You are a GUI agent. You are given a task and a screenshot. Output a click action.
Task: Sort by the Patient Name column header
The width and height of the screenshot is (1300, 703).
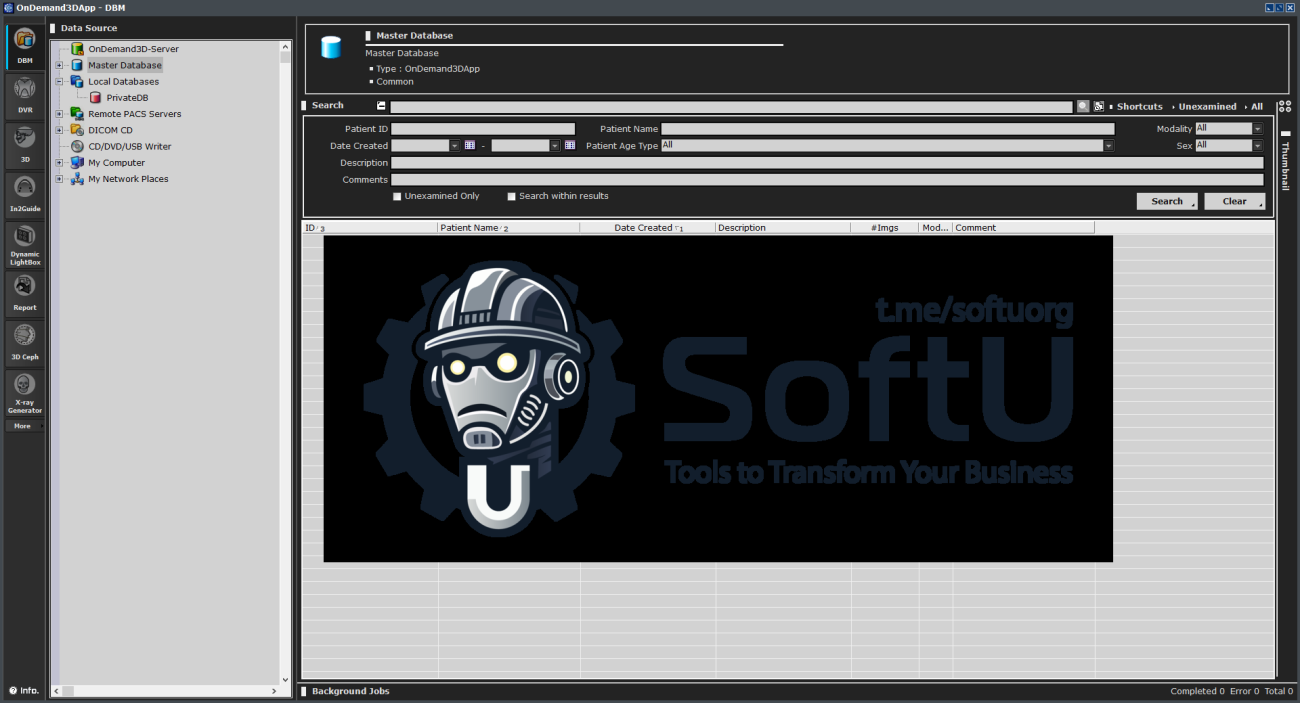point(509,228)
